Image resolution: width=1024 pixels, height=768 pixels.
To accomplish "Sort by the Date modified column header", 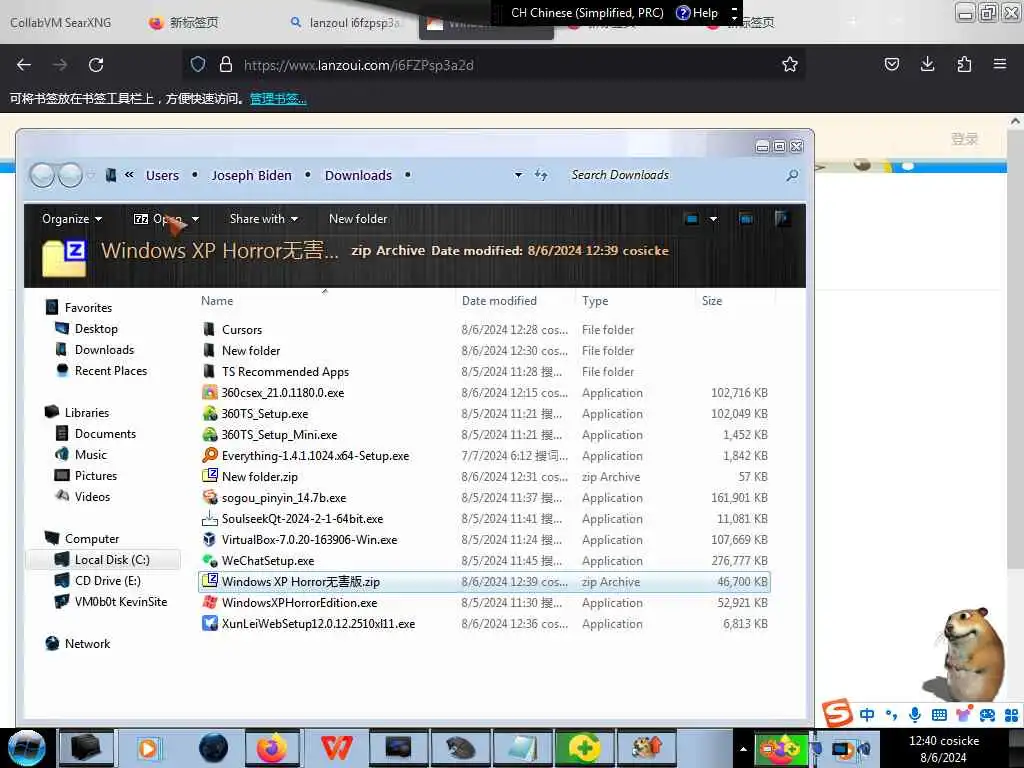I will pos(499,301).
